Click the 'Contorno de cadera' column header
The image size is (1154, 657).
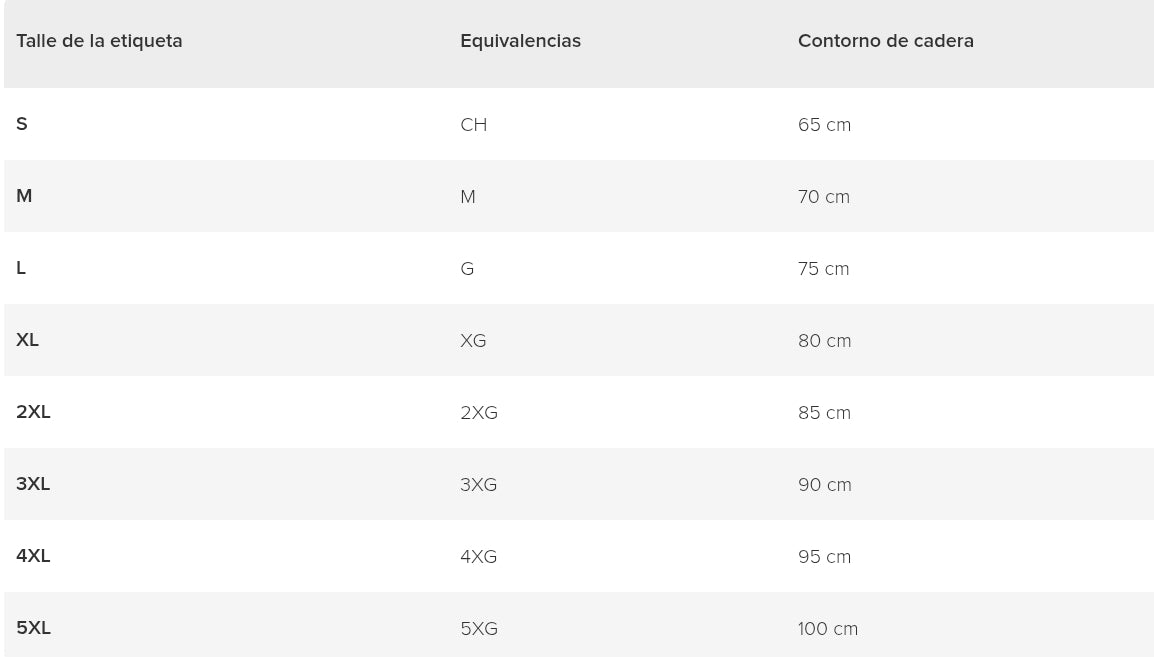coord(885,41)
